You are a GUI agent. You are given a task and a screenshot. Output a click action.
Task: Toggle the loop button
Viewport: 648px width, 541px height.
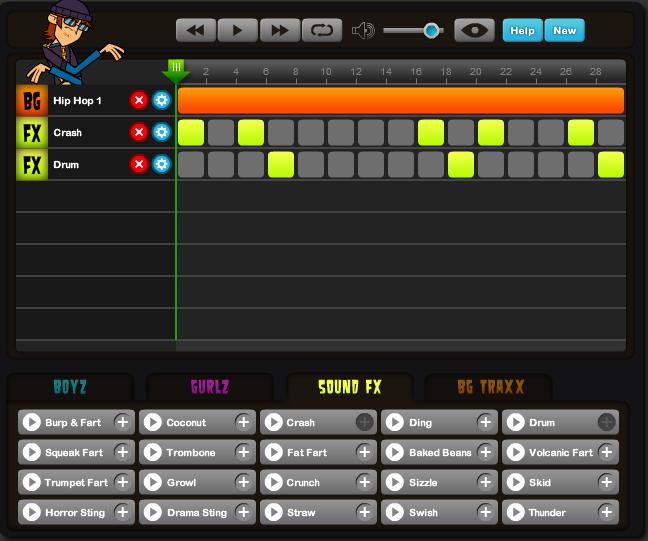coord(322,30)
